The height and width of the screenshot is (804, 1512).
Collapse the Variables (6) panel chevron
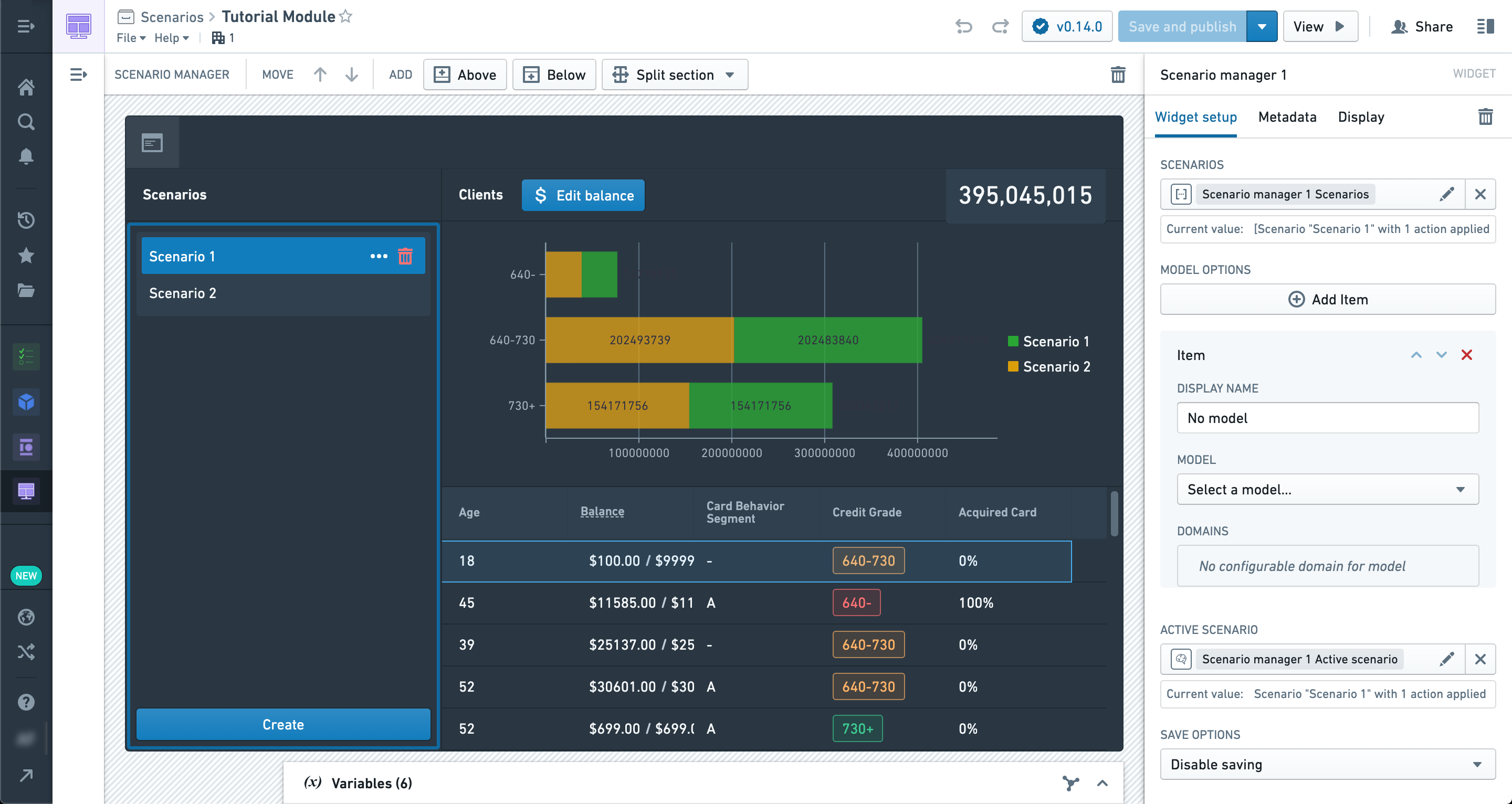1102,783
